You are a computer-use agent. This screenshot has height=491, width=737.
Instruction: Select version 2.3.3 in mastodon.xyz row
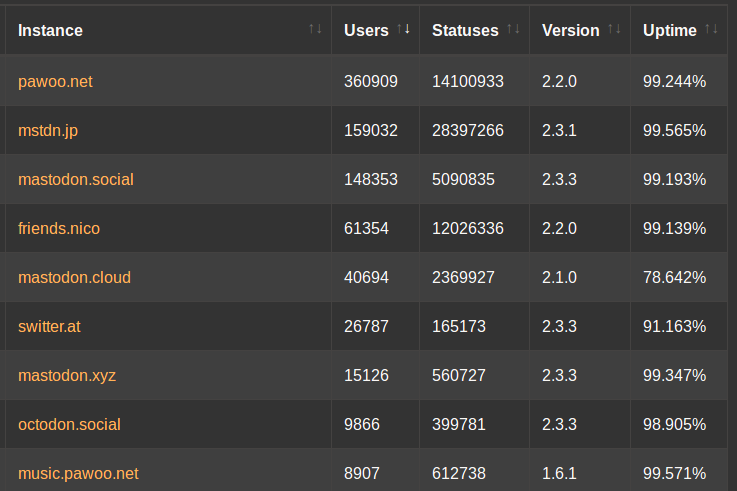click(559, 375)
